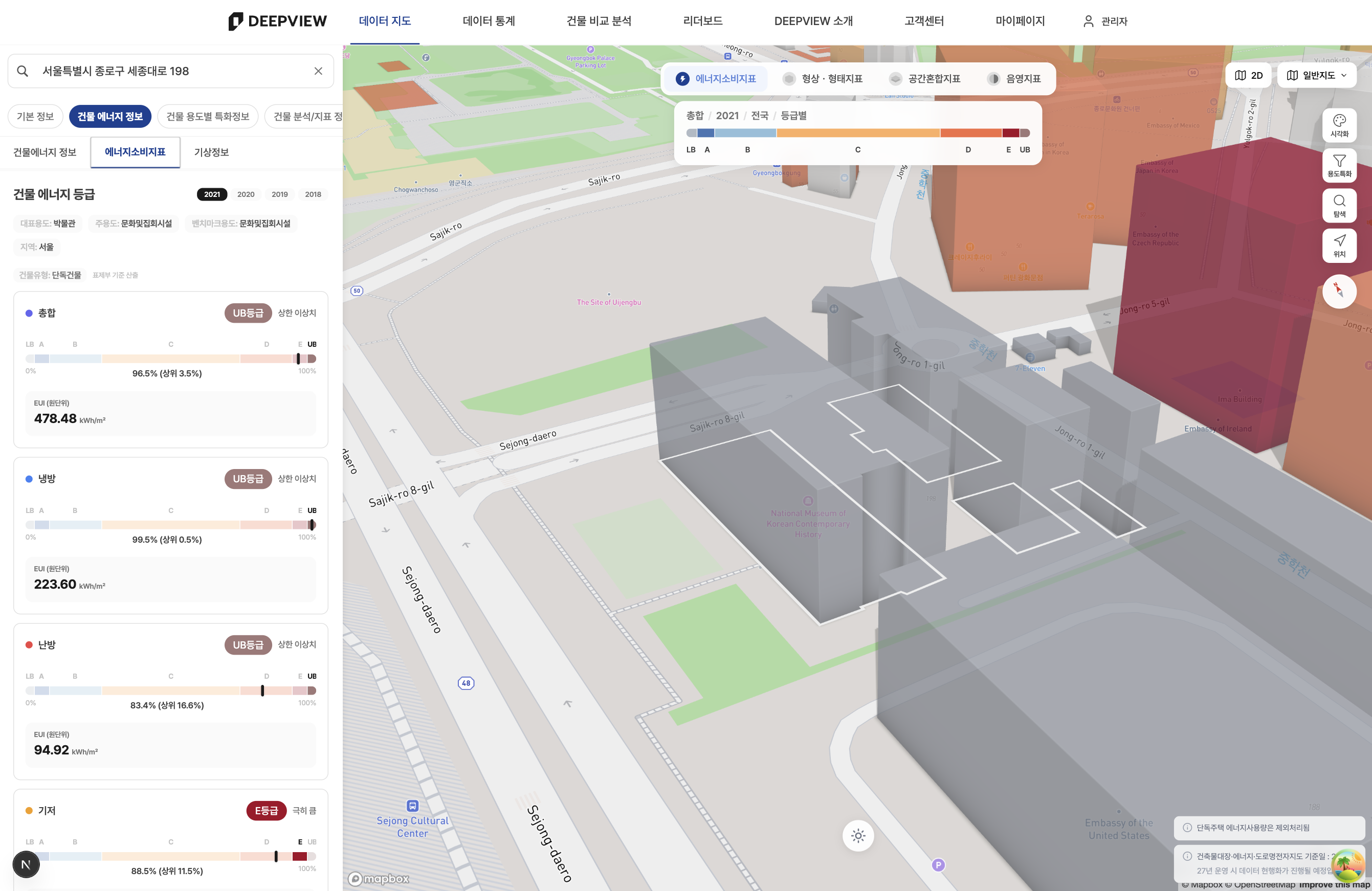Click the 난방 UB등급 badge

click(248, 645)
